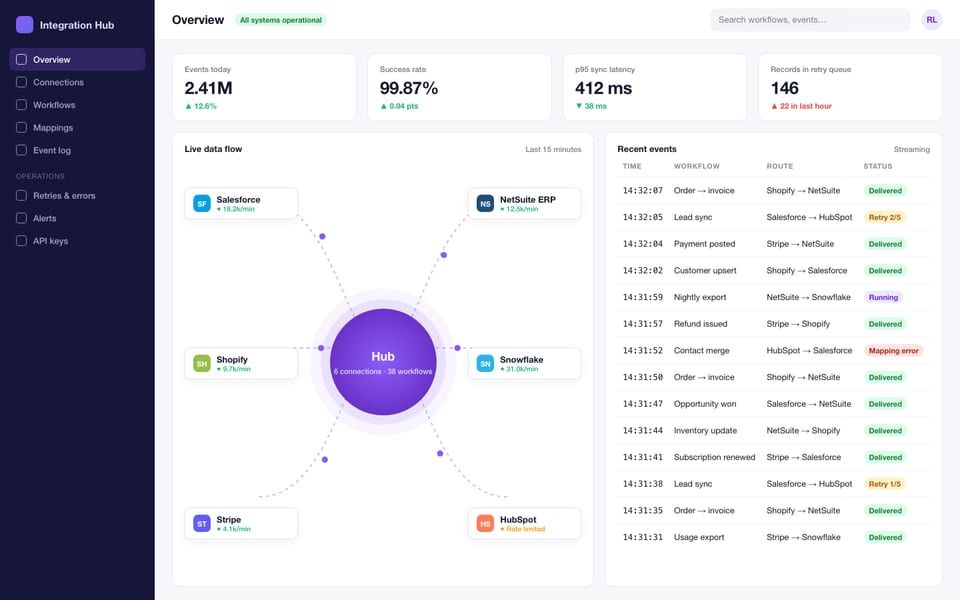Select the Snowflake node card
The height and width of the screenshot is (600, 960).
[x=525, y=363]
